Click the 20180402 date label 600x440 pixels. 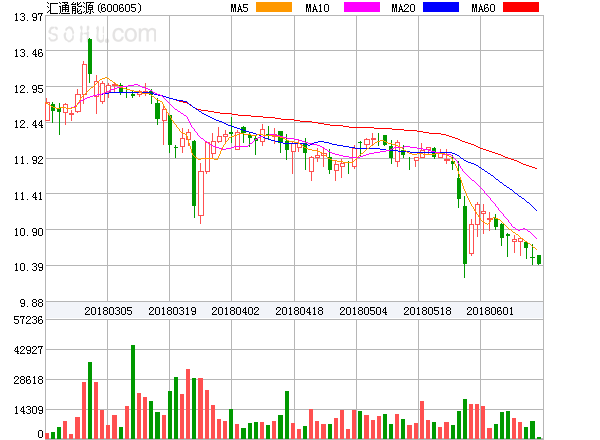pyautogui.click(x=235, y=311)
